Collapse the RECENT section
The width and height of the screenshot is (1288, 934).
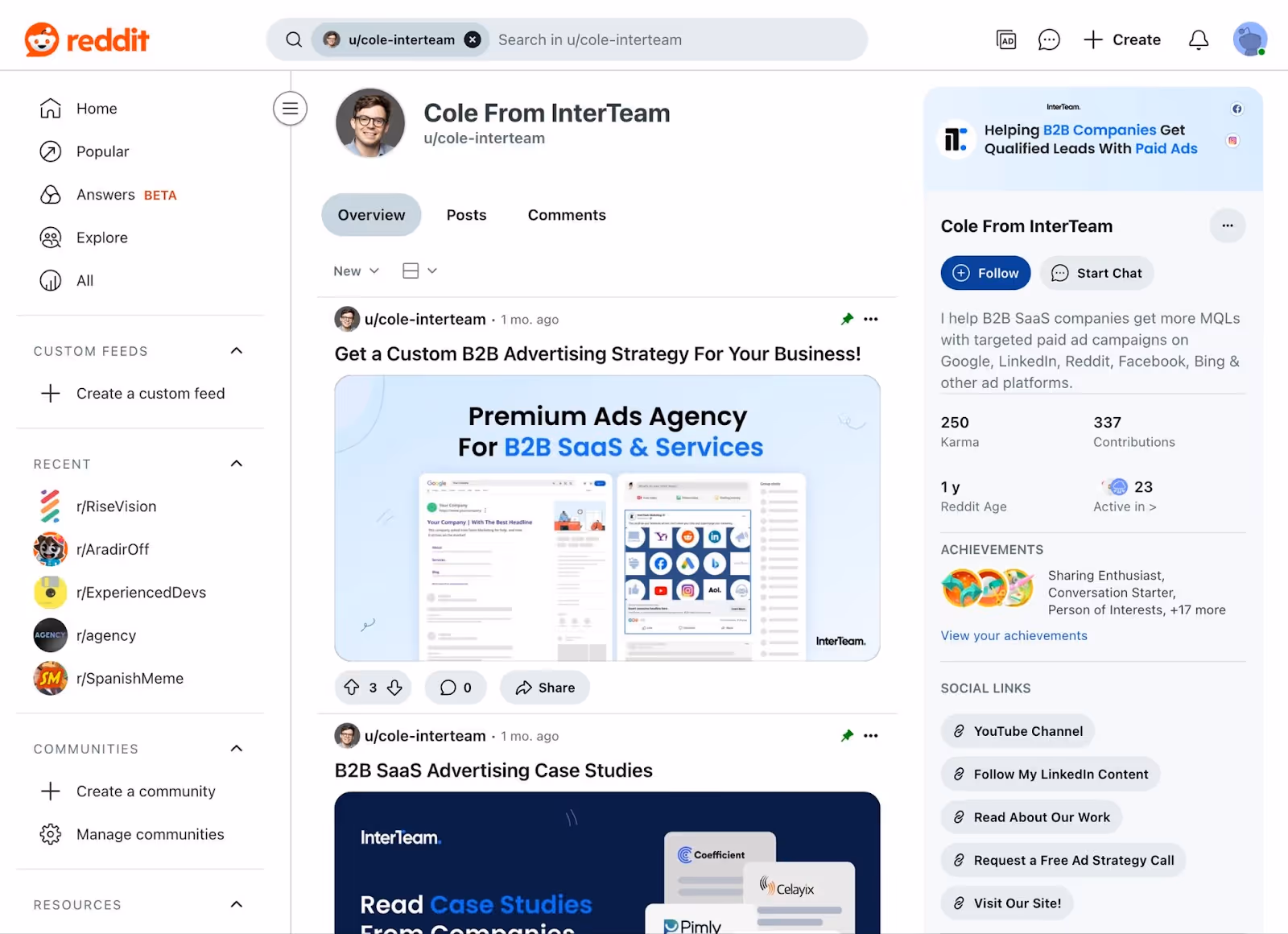coord(236,463)
